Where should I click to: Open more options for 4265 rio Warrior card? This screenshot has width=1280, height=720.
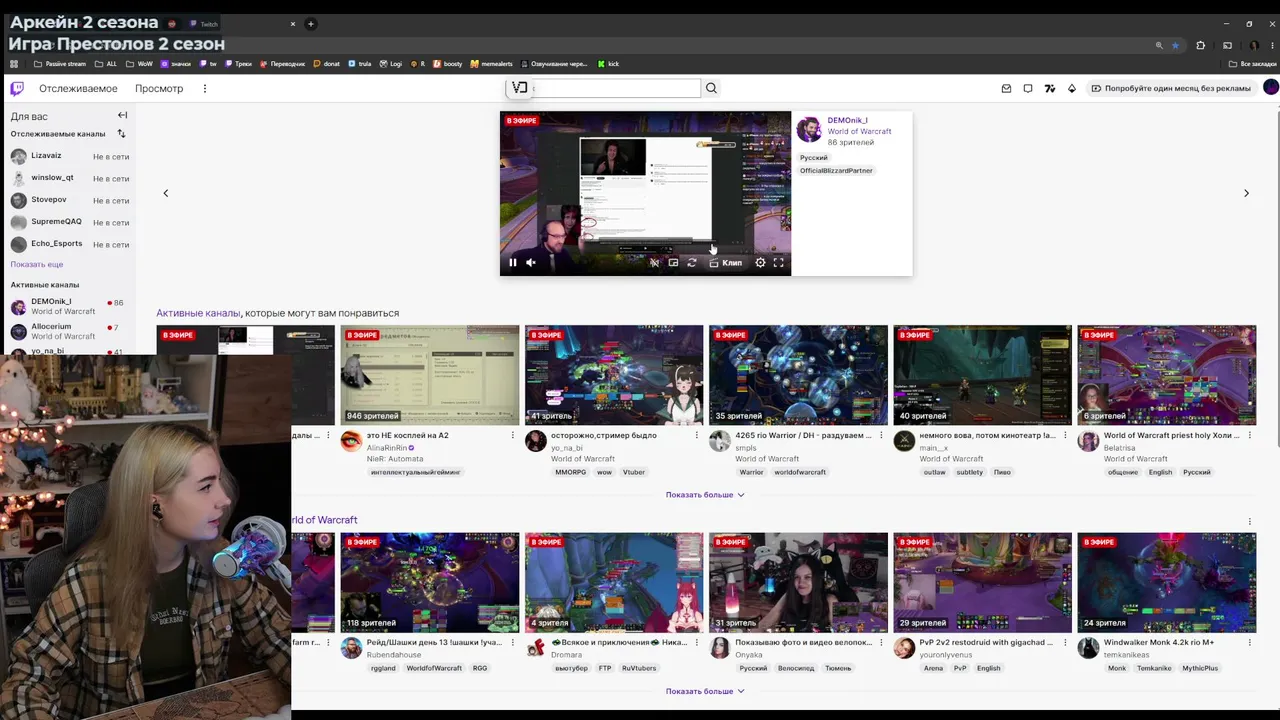pyautogui.click(x=881, y=435)
